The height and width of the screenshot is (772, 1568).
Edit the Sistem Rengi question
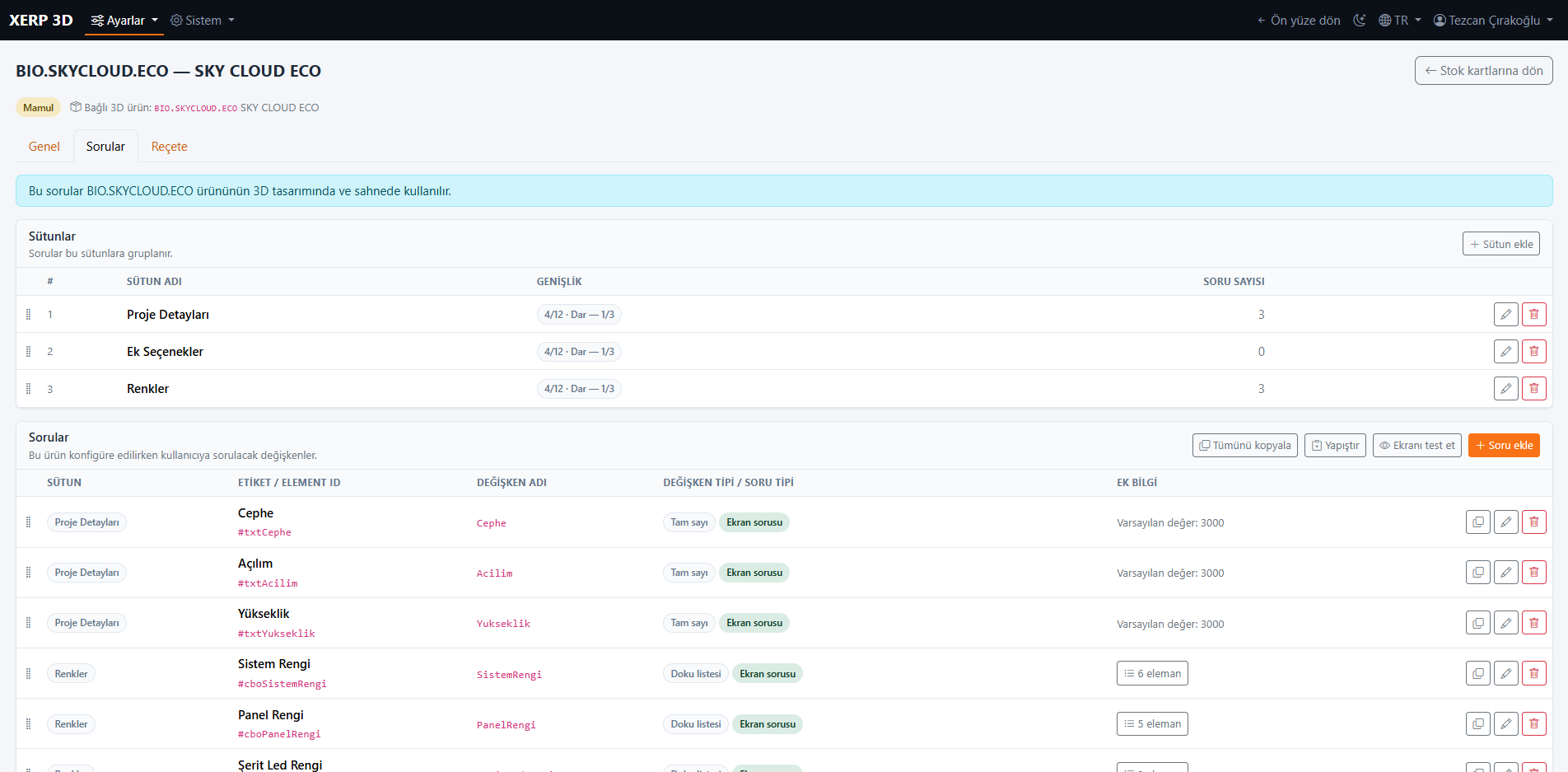1505,673
